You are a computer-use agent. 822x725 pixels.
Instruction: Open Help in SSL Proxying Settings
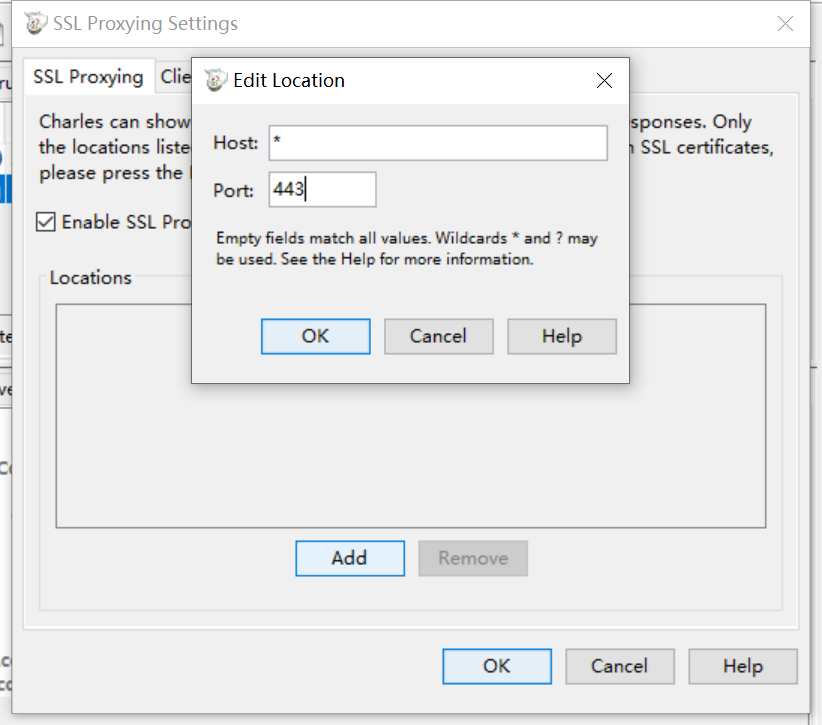coord(743,666)
